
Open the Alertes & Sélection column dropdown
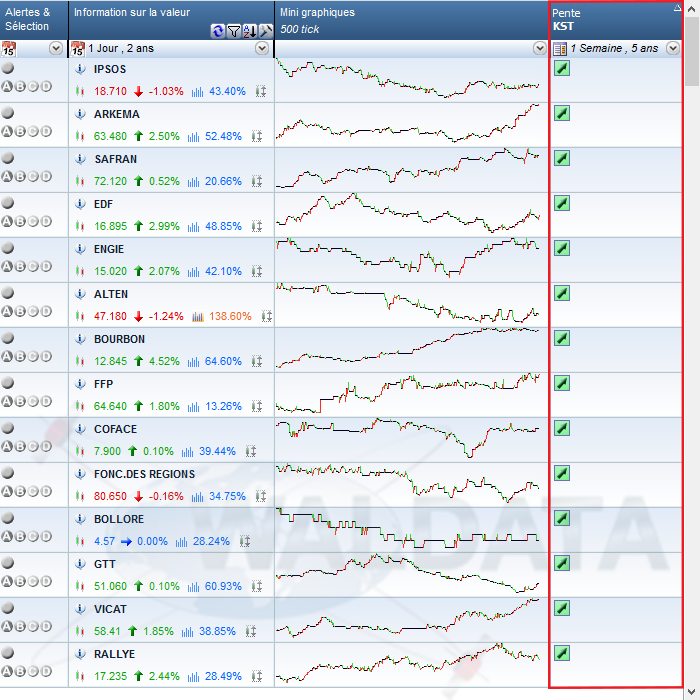(x=56, y=48)
